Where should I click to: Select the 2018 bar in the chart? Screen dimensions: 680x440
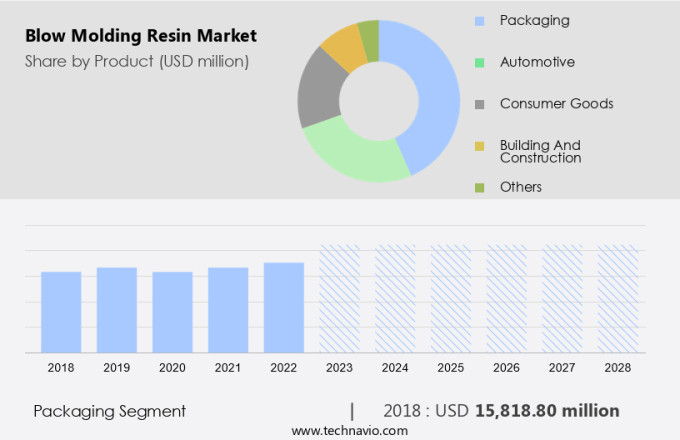pos(61,312)
